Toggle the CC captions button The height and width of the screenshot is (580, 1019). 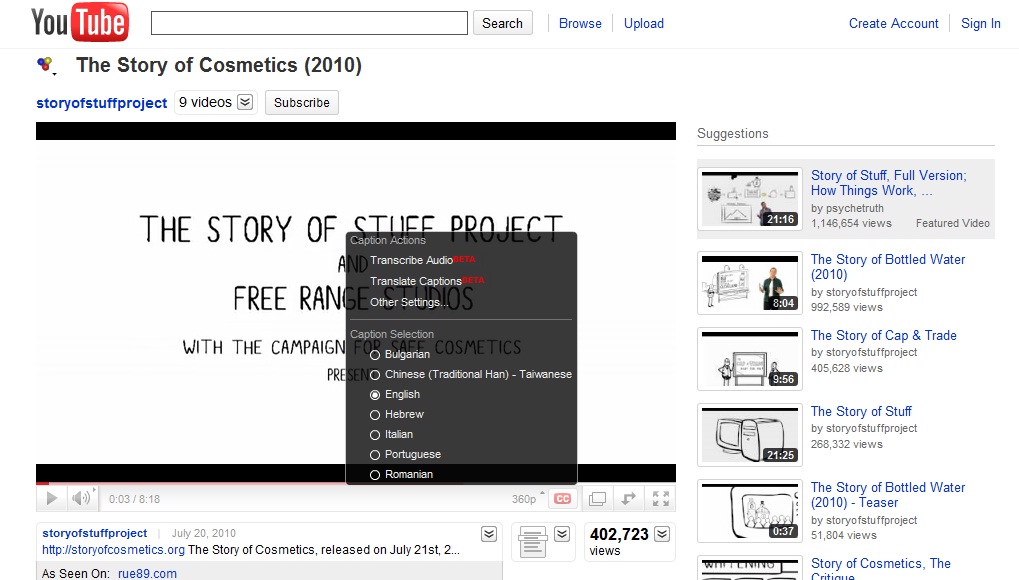563,499
